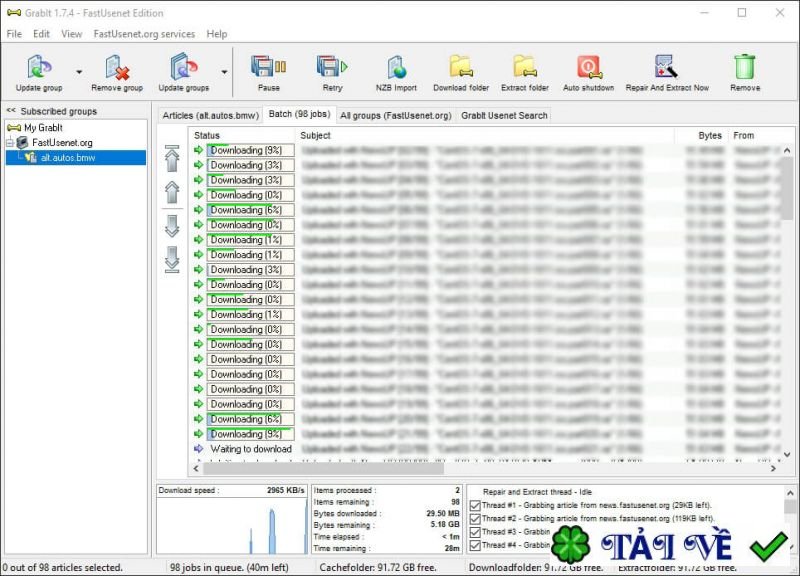Uncheck the Thread #2 checkbox

475,519
